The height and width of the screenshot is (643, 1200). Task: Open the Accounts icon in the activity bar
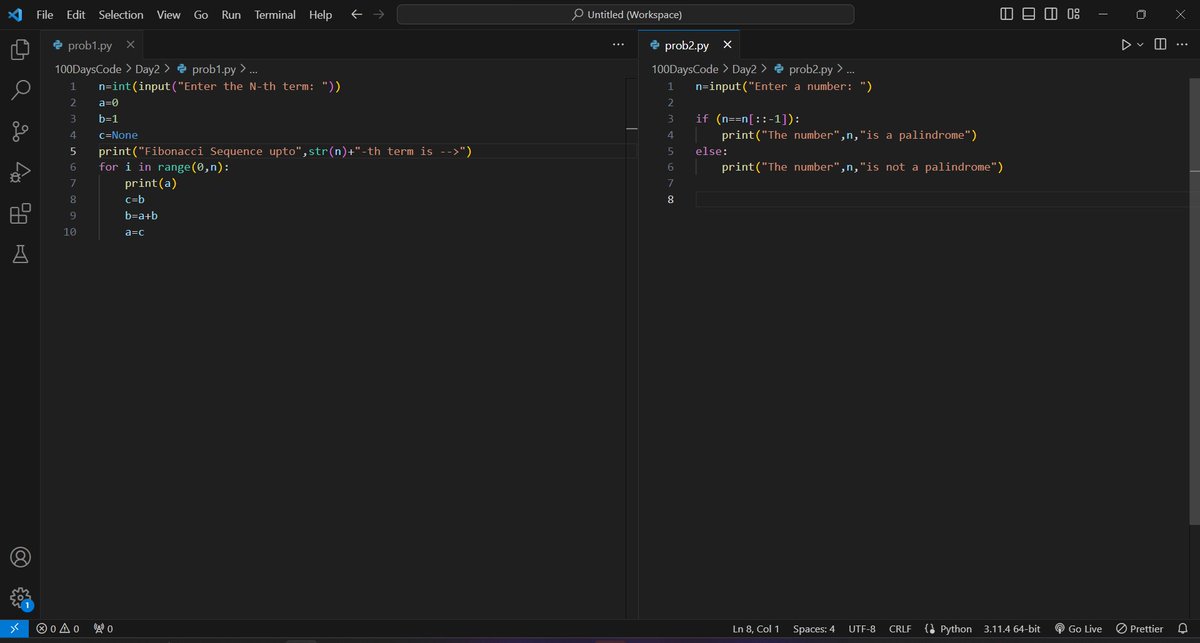coord(21,557)
